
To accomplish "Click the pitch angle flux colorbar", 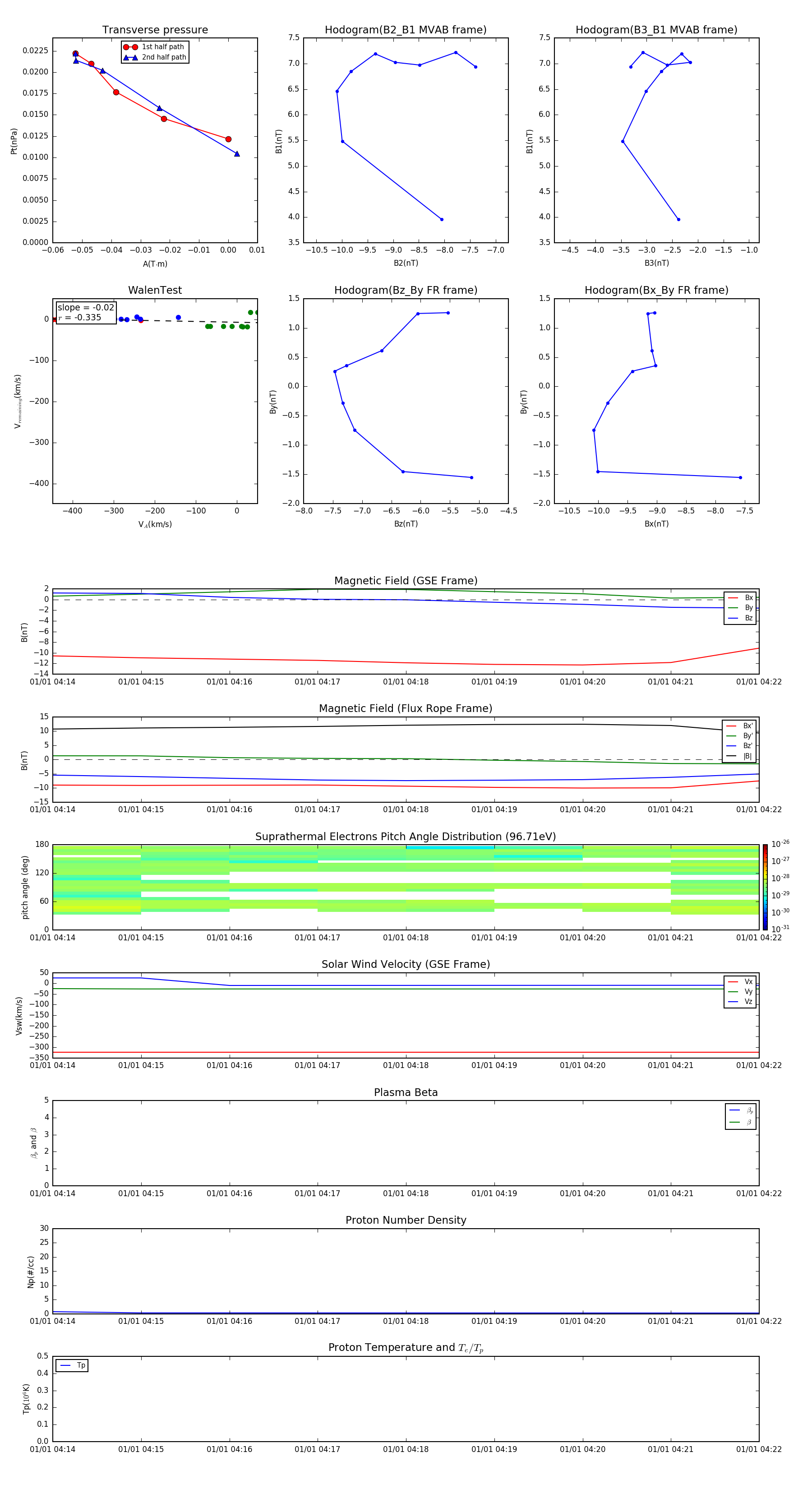I will (765, 887).
